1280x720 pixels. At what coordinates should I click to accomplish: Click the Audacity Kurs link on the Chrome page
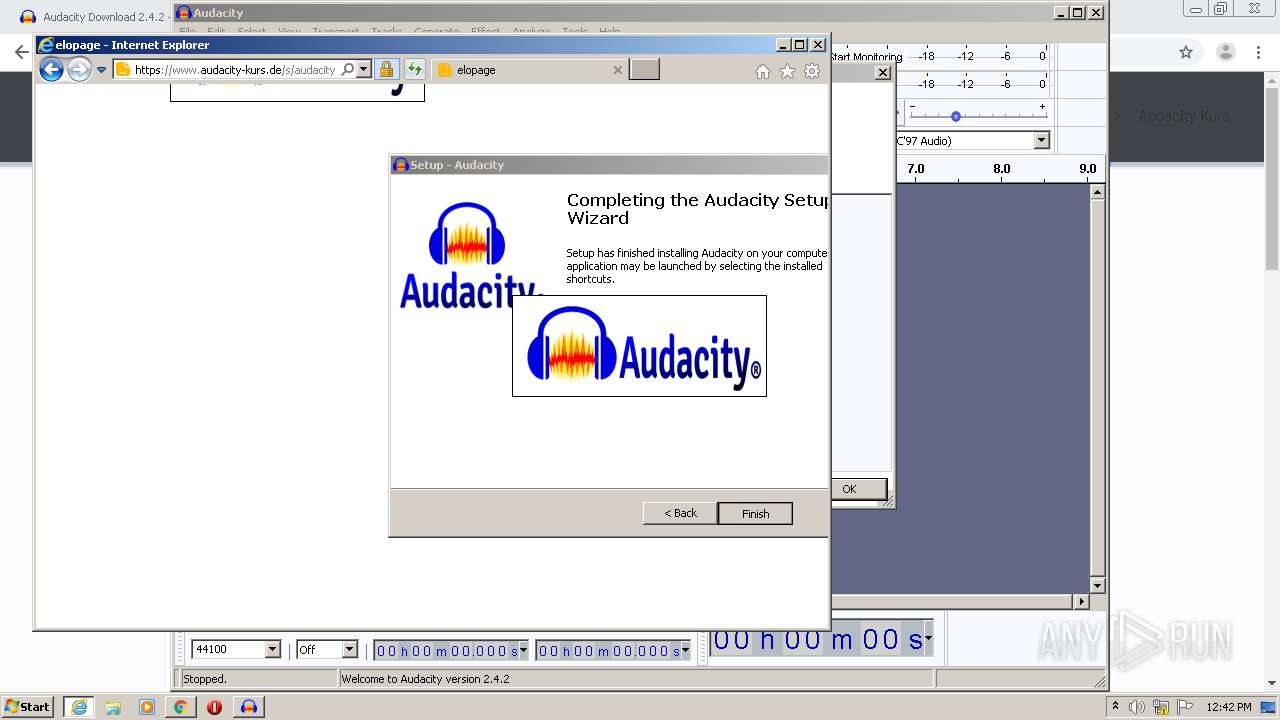tap(1184, 116)
